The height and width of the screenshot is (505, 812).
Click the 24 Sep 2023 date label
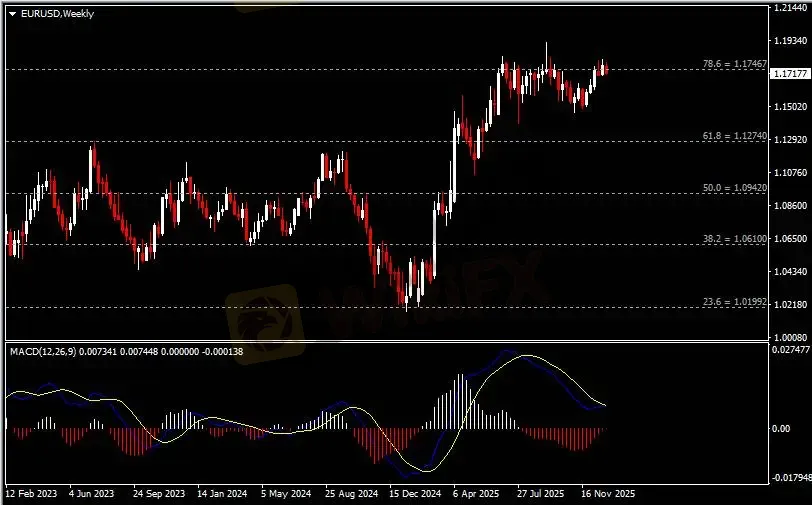[x=159, y=494]
